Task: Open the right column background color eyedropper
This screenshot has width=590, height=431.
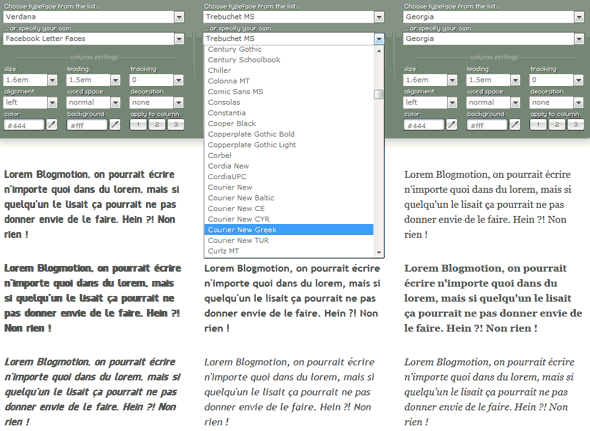Action: (x=515, y=125)
